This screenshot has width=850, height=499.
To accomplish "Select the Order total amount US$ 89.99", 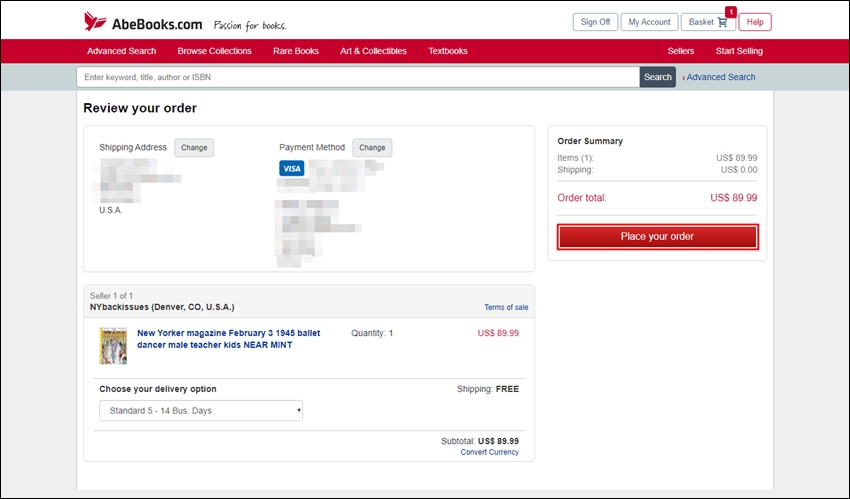I will pyautogui.click(x=733, y=198).
